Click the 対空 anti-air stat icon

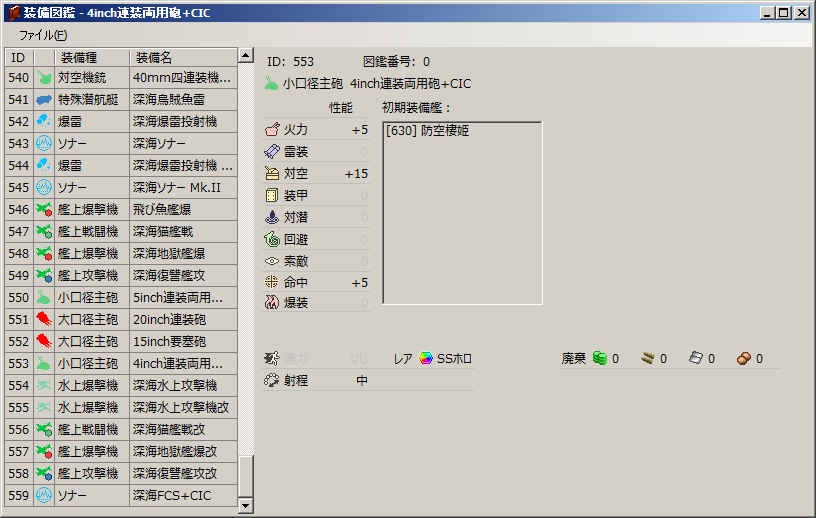[x=272, y=174]
